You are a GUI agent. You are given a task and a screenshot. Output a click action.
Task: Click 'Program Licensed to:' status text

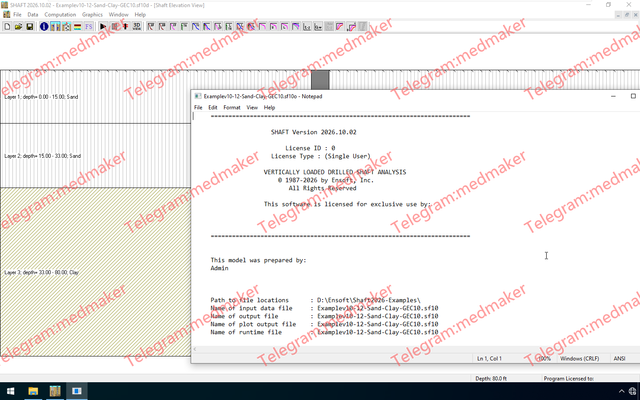click(569, 378)
